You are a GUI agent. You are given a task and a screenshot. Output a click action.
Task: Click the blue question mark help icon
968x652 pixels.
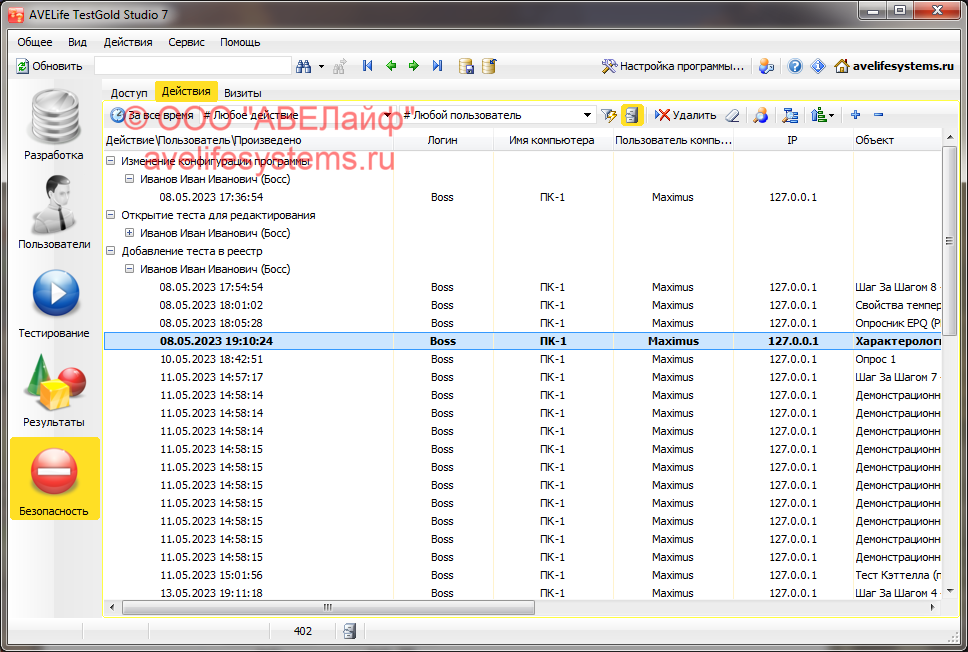(795, 66)
